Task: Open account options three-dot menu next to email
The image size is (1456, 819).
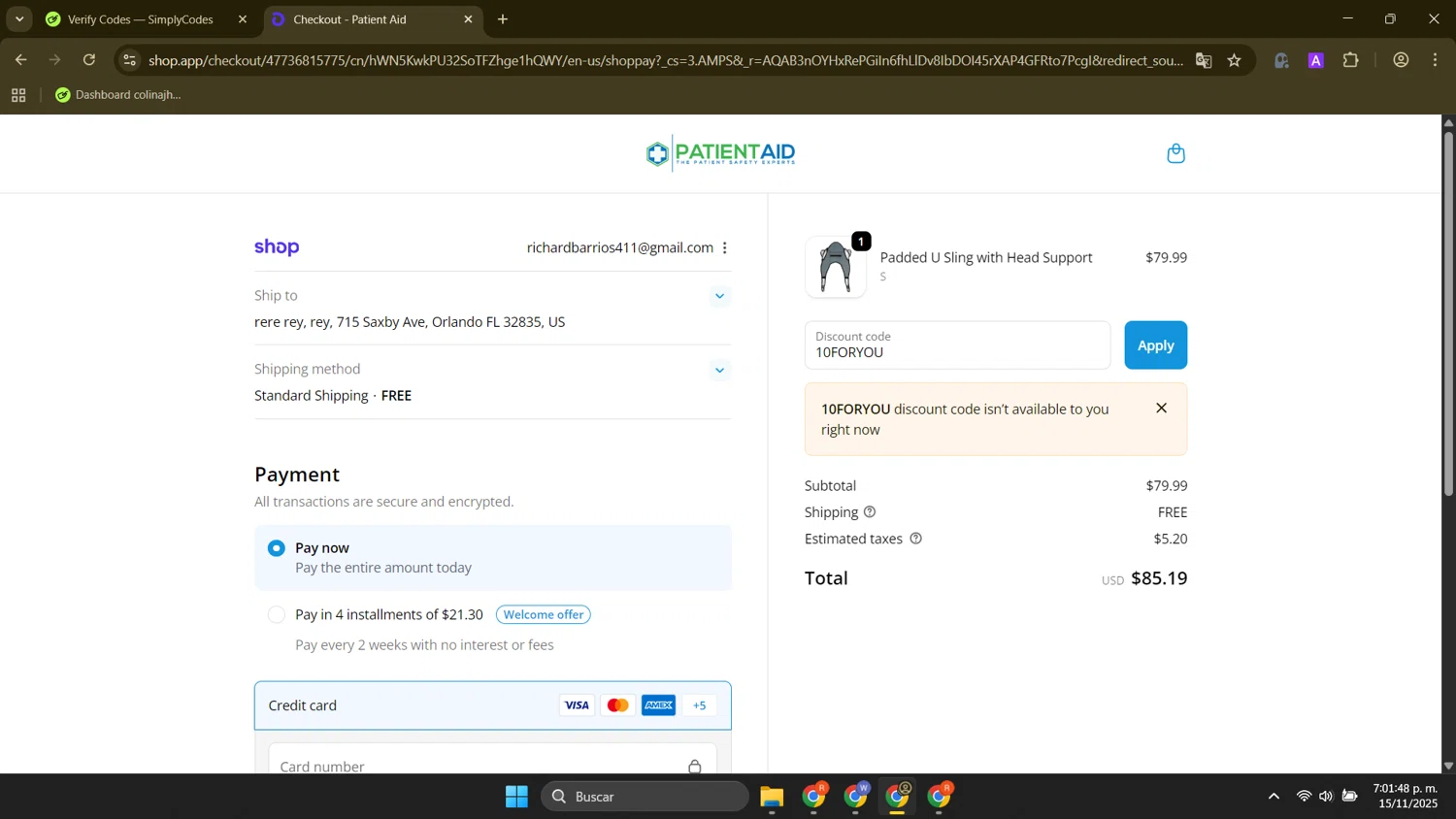Action: (725, 248)
